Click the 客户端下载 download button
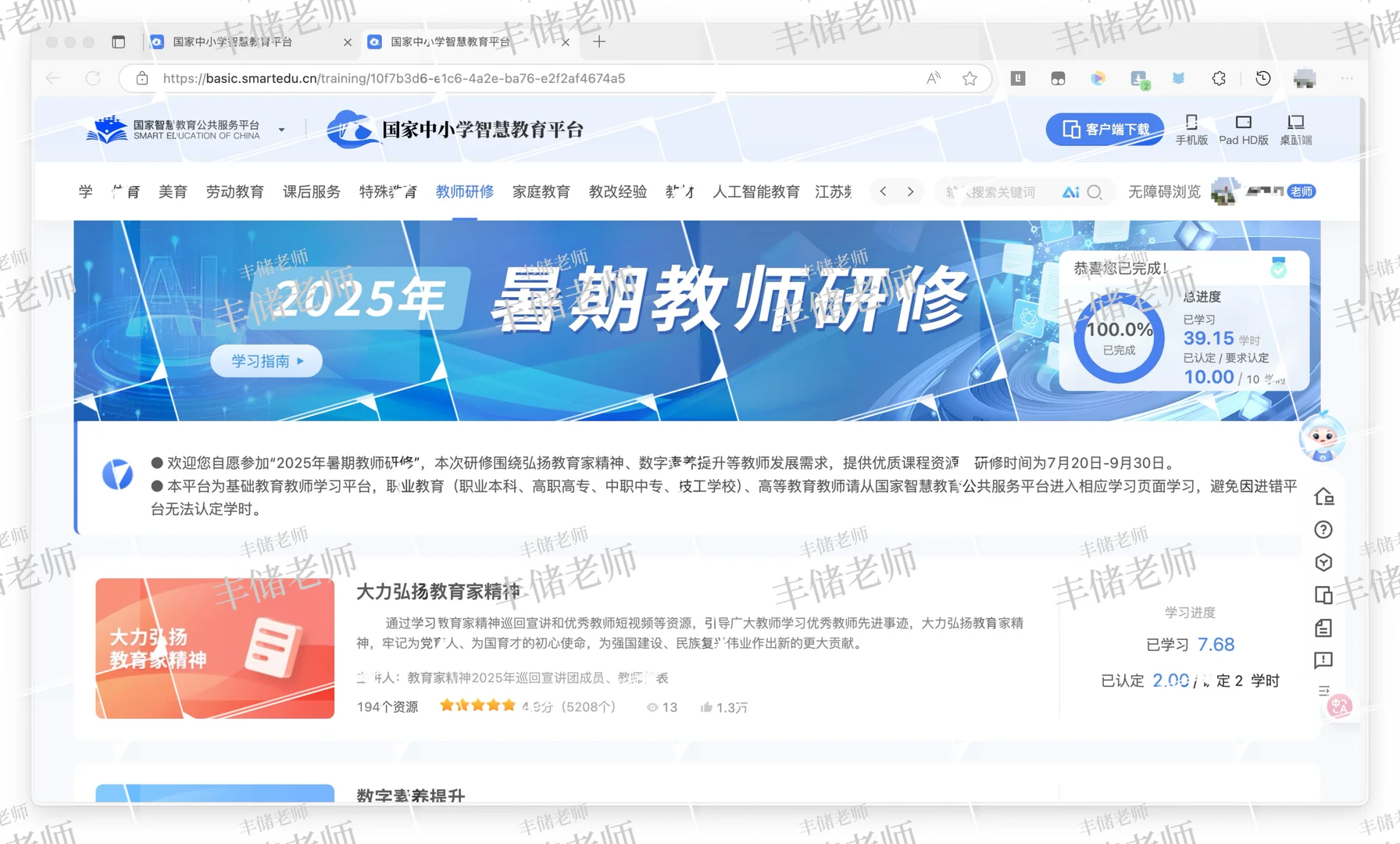The height and width of the screenshot is (844, 1400). [x=1105, y=129]
